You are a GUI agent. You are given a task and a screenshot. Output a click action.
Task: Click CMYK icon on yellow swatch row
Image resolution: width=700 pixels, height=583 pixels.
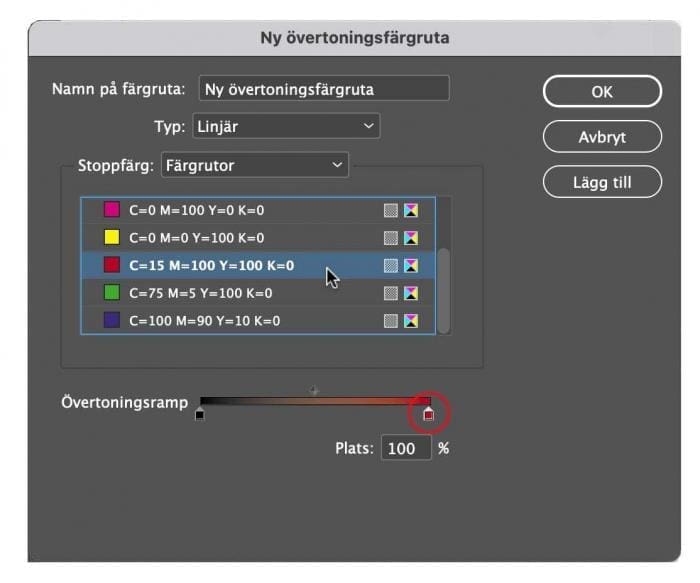tap(411, 238)
